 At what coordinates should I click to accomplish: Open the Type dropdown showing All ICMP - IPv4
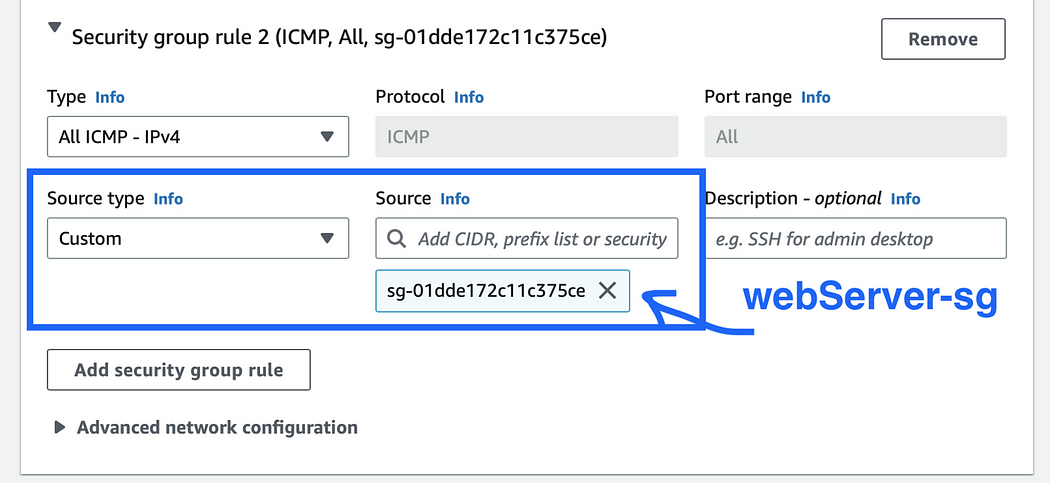click(x=198, y=137)
